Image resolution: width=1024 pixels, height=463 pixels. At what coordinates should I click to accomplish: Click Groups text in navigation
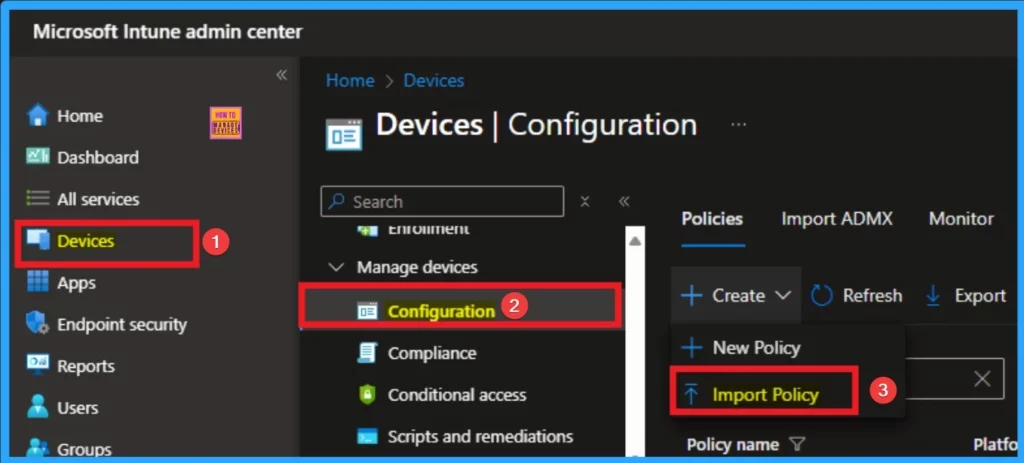coord(84,449)
